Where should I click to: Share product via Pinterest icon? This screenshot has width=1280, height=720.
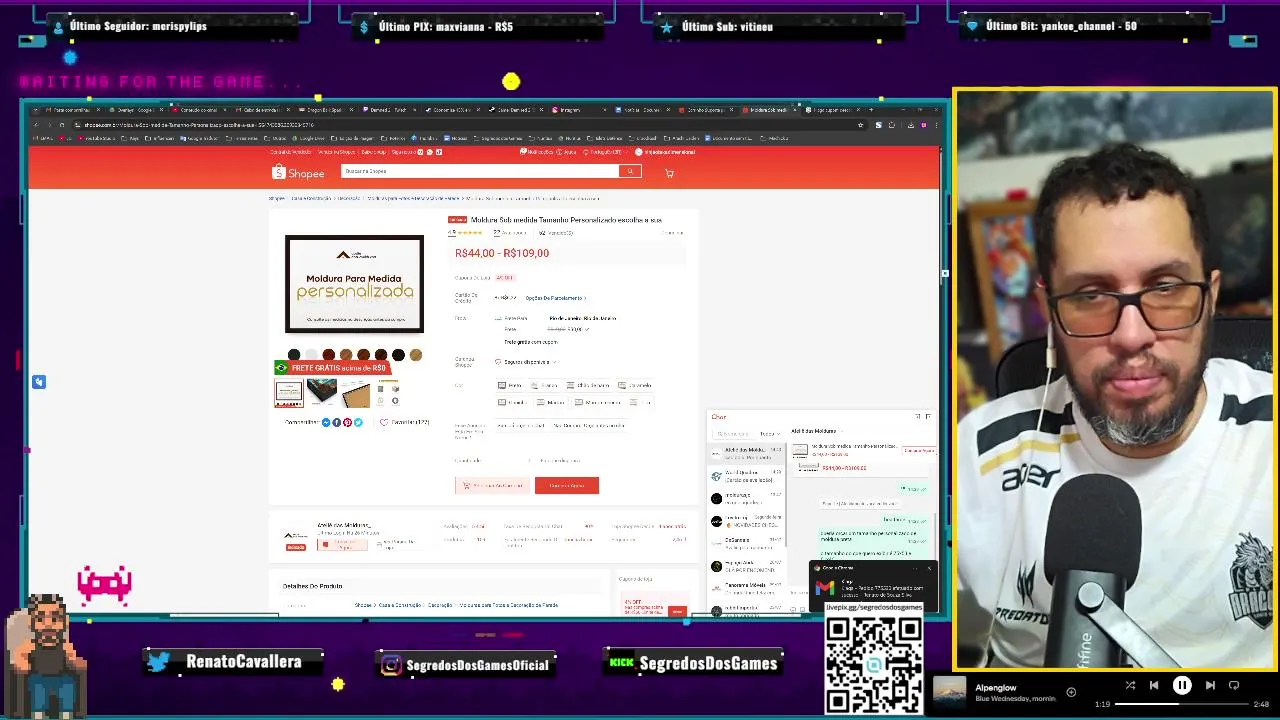coord(347,422)
